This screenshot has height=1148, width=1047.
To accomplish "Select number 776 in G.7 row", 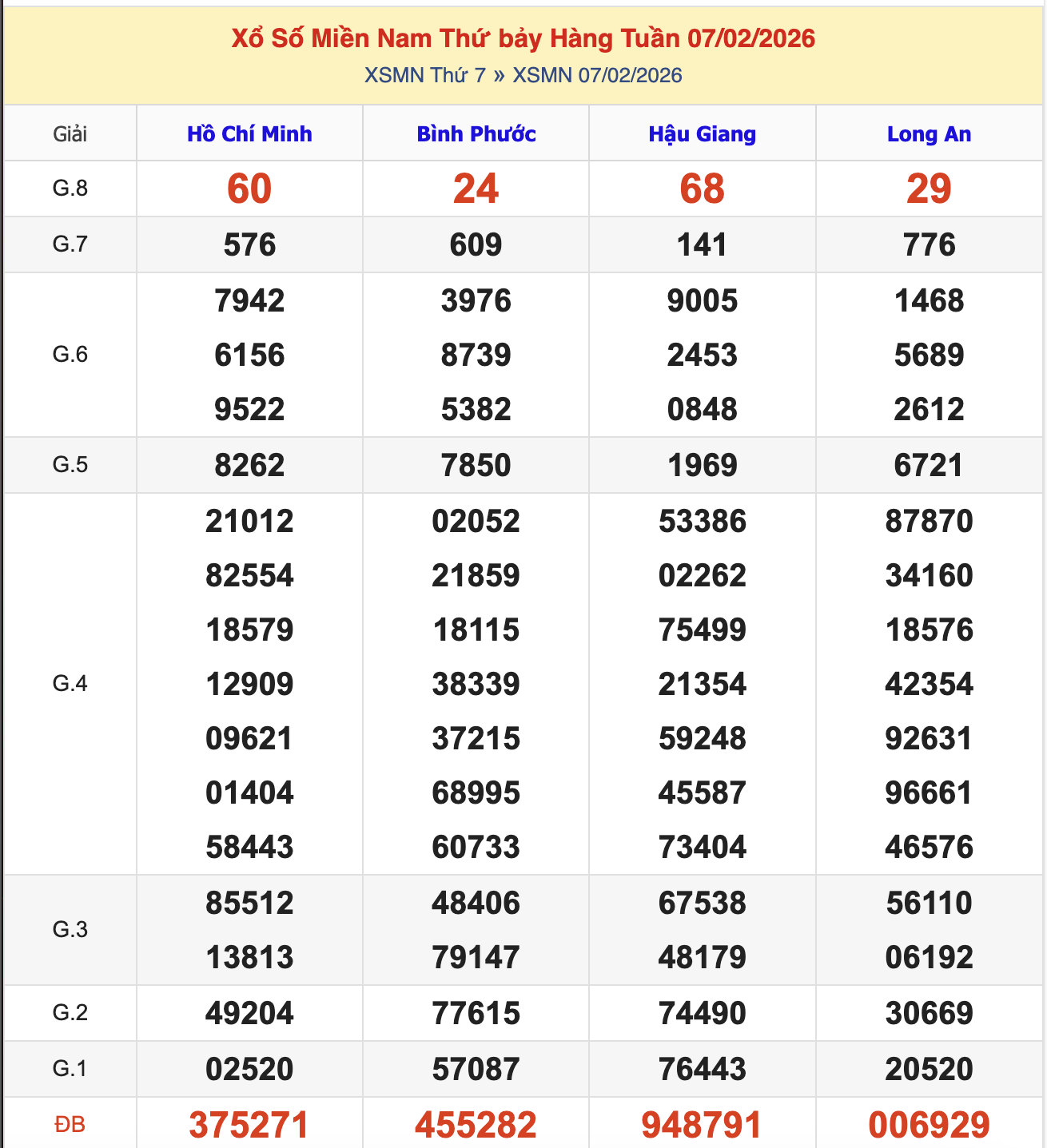I will click(929, 244).
